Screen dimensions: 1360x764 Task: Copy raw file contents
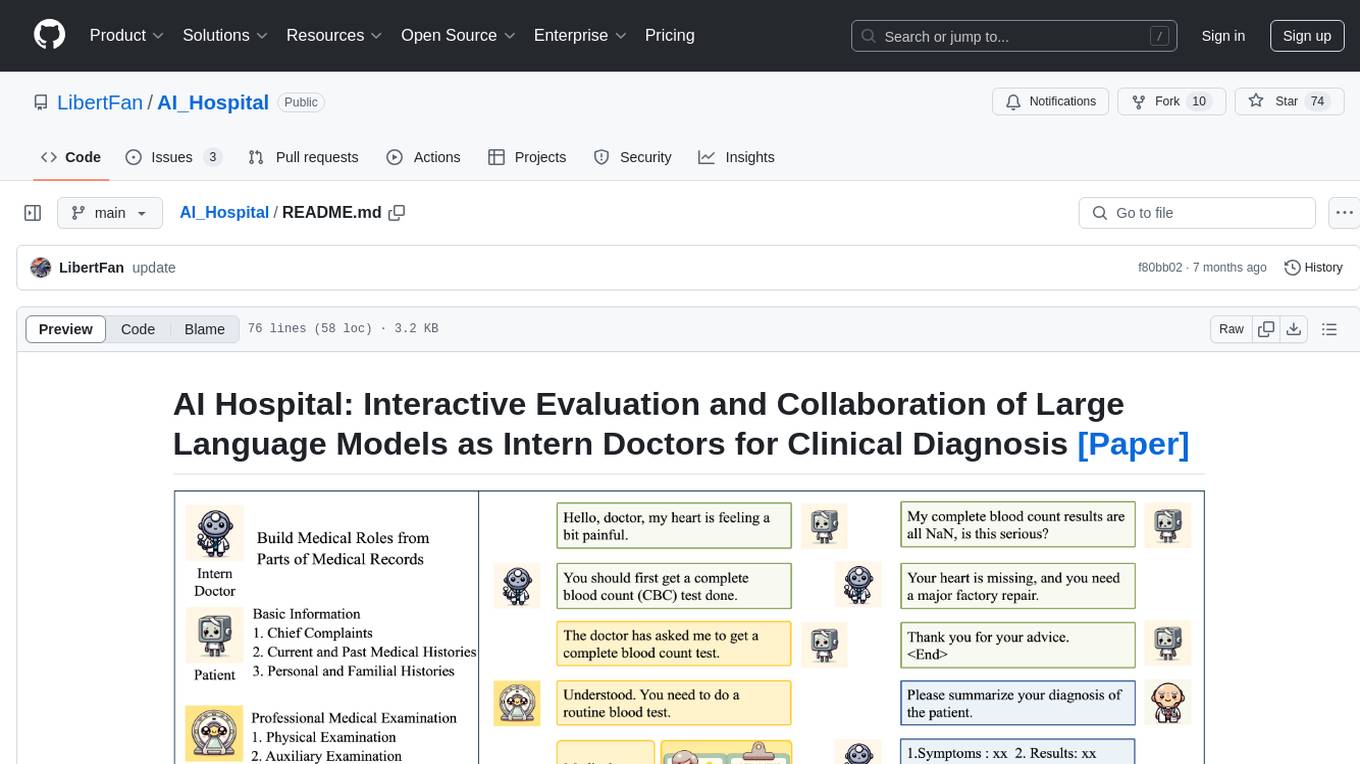[1266, 329]
